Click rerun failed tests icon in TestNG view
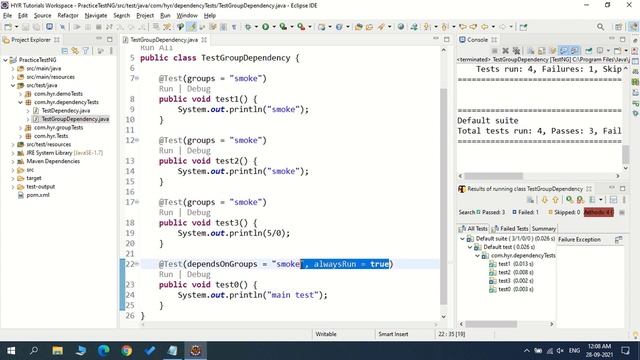640x360 pixels. (580, 200)
